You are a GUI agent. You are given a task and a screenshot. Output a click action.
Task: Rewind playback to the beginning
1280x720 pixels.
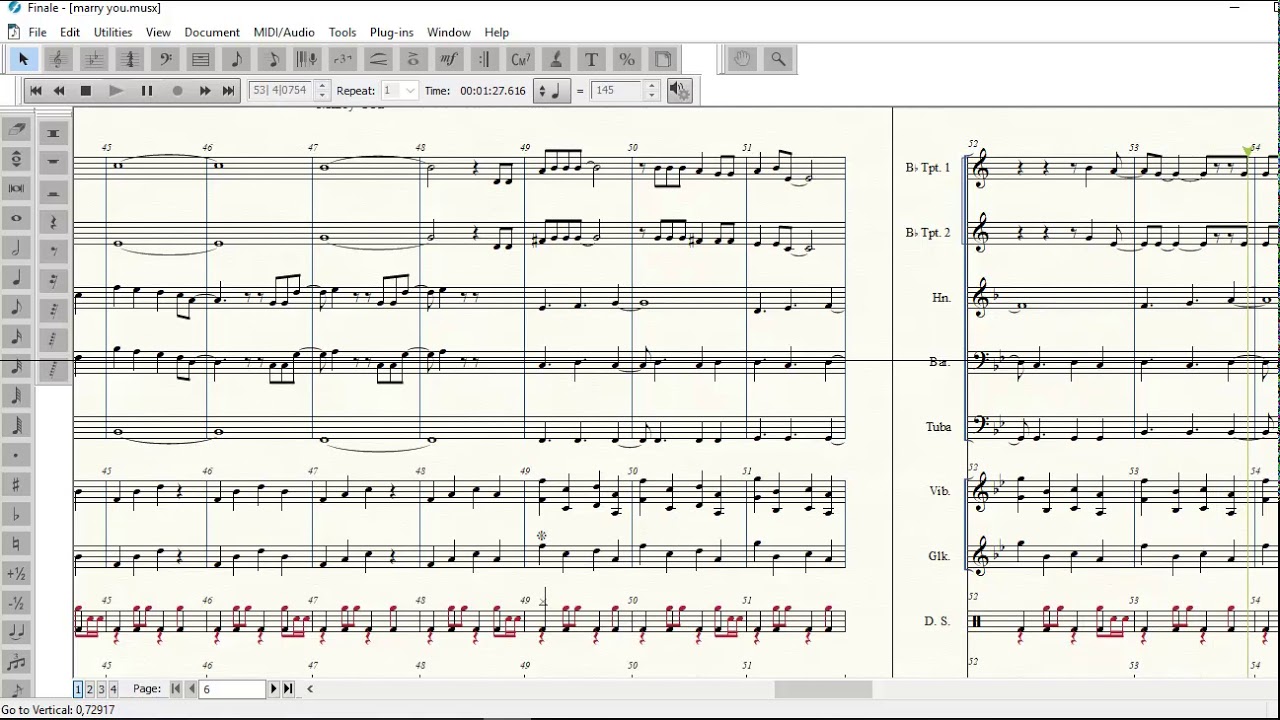point(36,91)
